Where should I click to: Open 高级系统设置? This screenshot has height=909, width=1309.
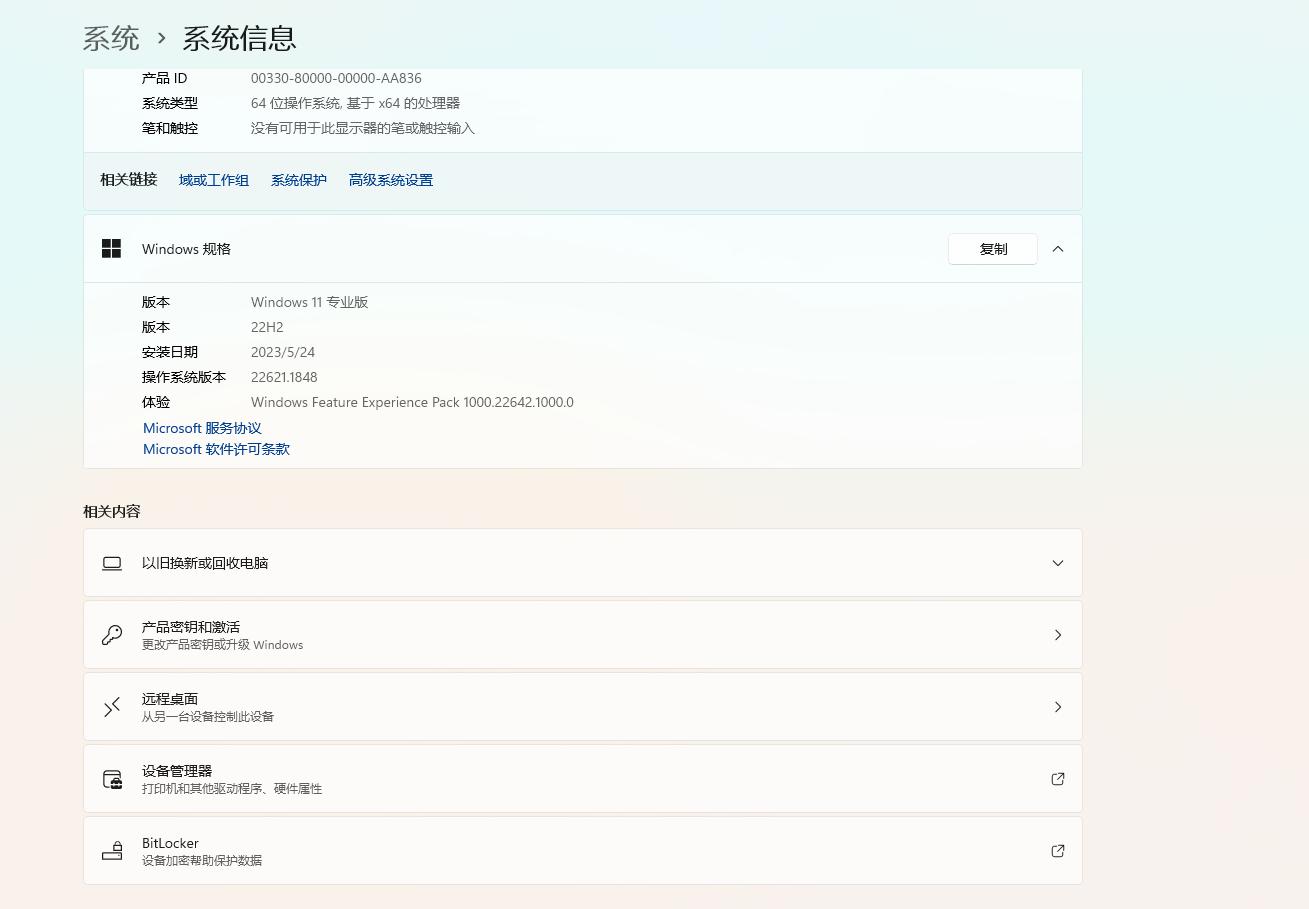click(390, 180)
